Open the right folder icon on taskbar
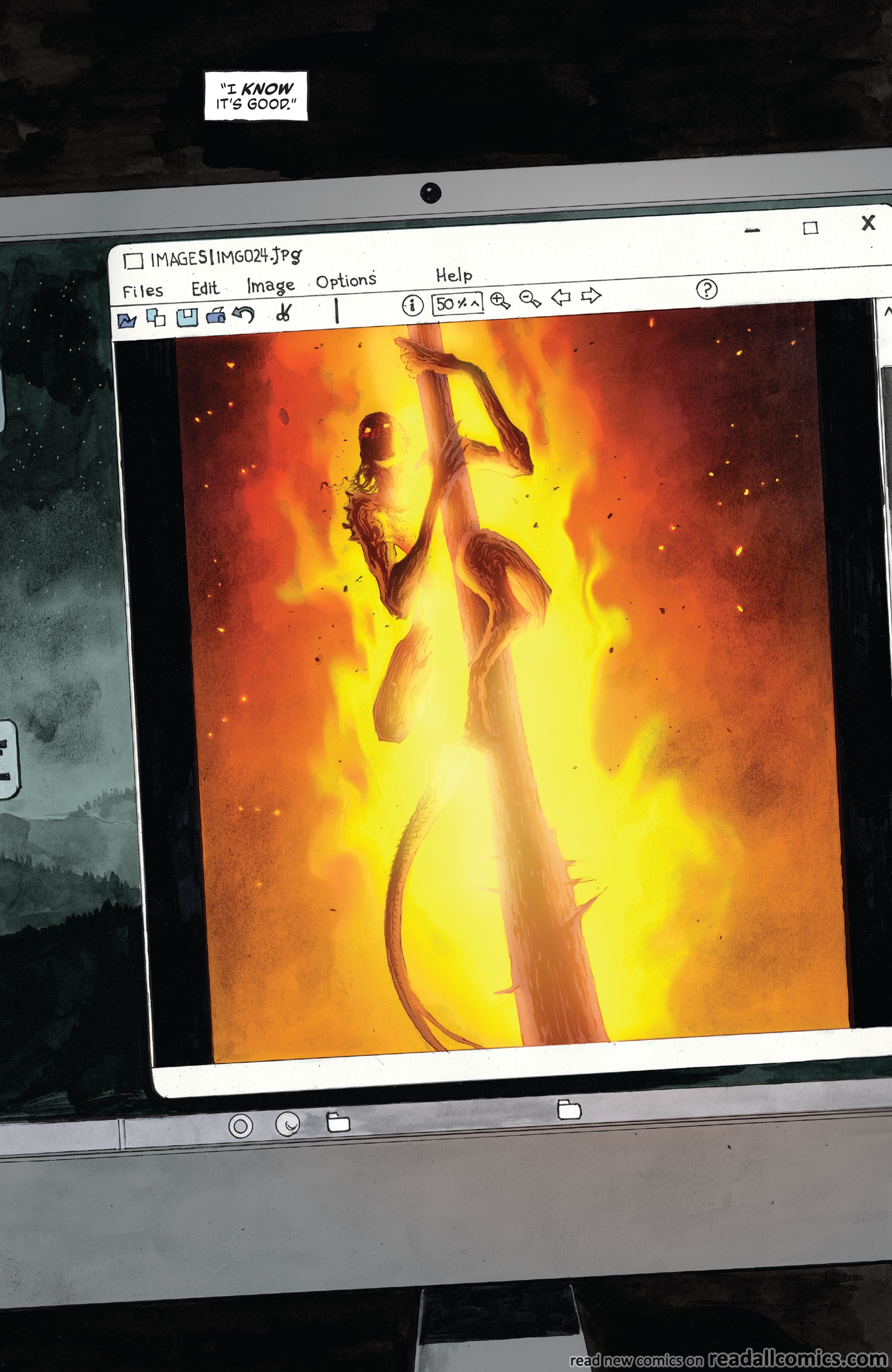 point(569,1109)
